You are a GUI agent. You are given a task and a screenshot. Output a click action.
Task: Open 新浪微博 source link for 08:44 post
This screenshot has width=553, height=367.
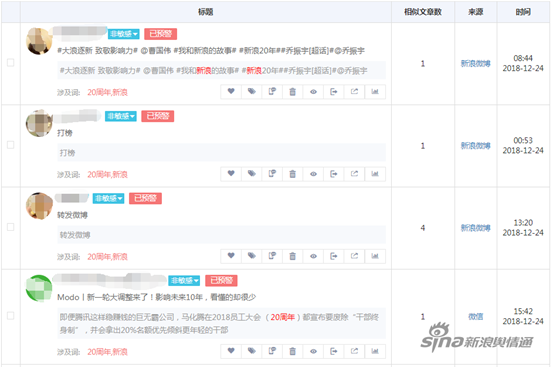tap(475, 63)
